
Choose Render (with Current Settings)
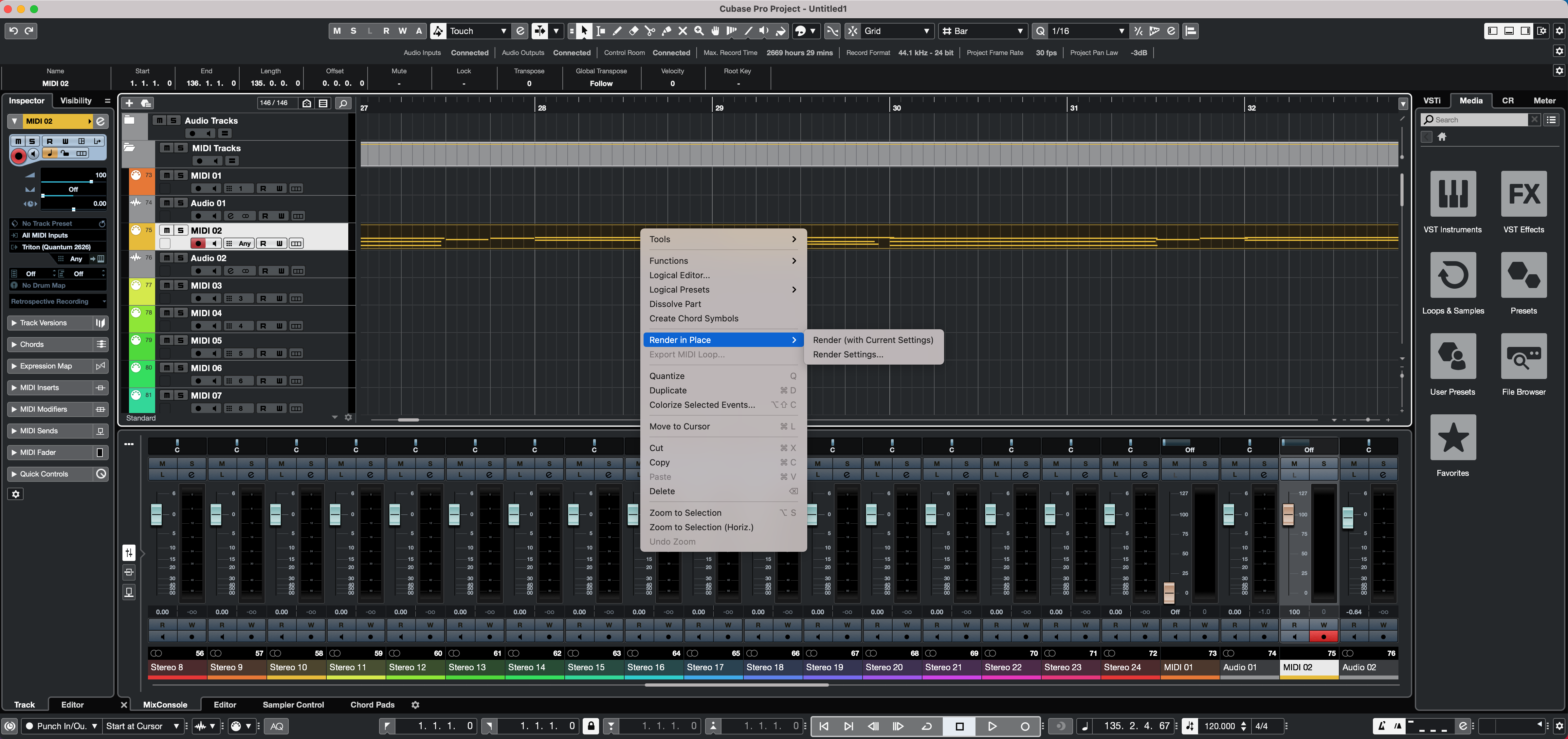(x=872, y=340)
